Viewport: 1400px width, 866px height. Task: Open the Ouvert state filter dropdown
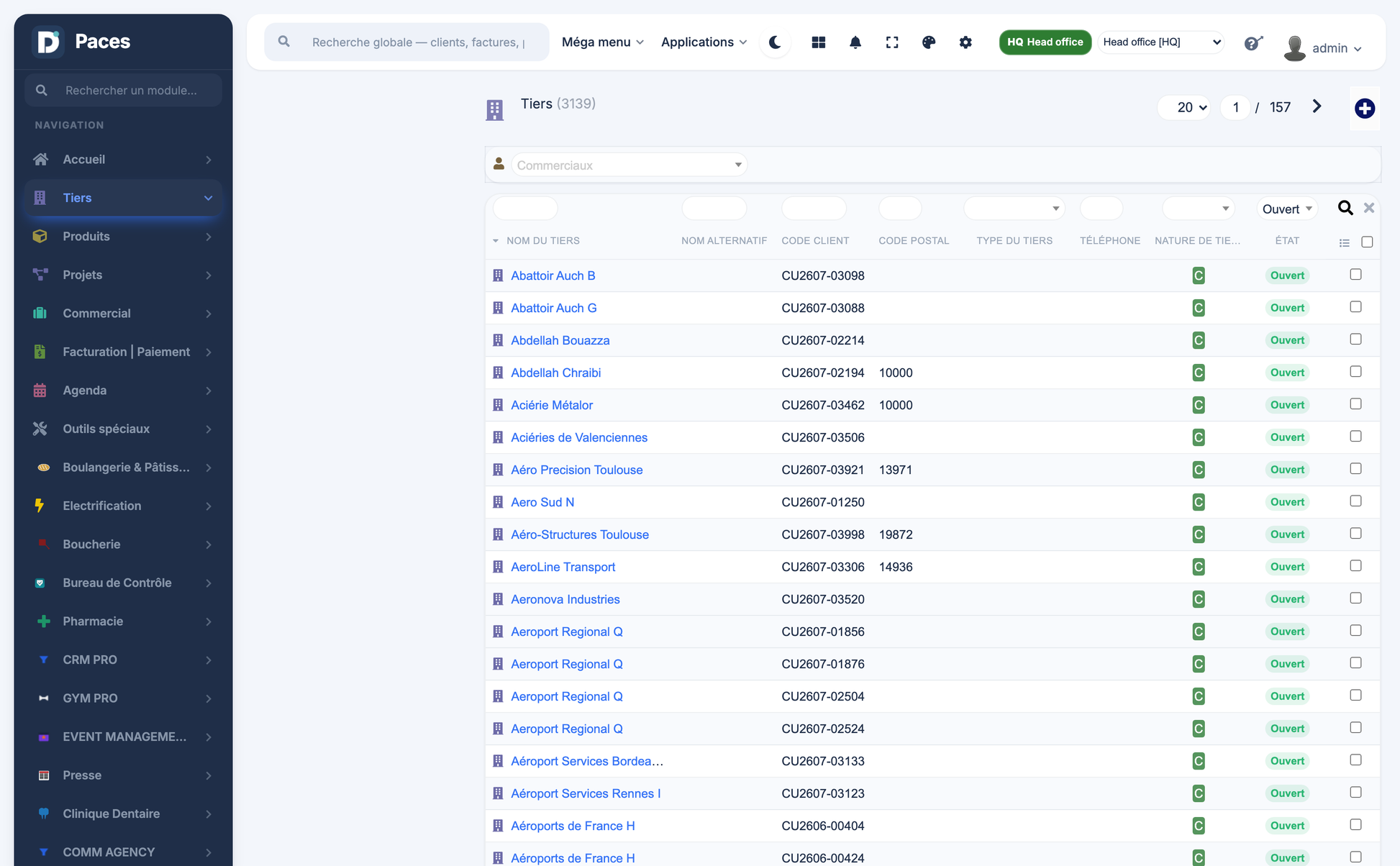click(x=1287, y=209)
